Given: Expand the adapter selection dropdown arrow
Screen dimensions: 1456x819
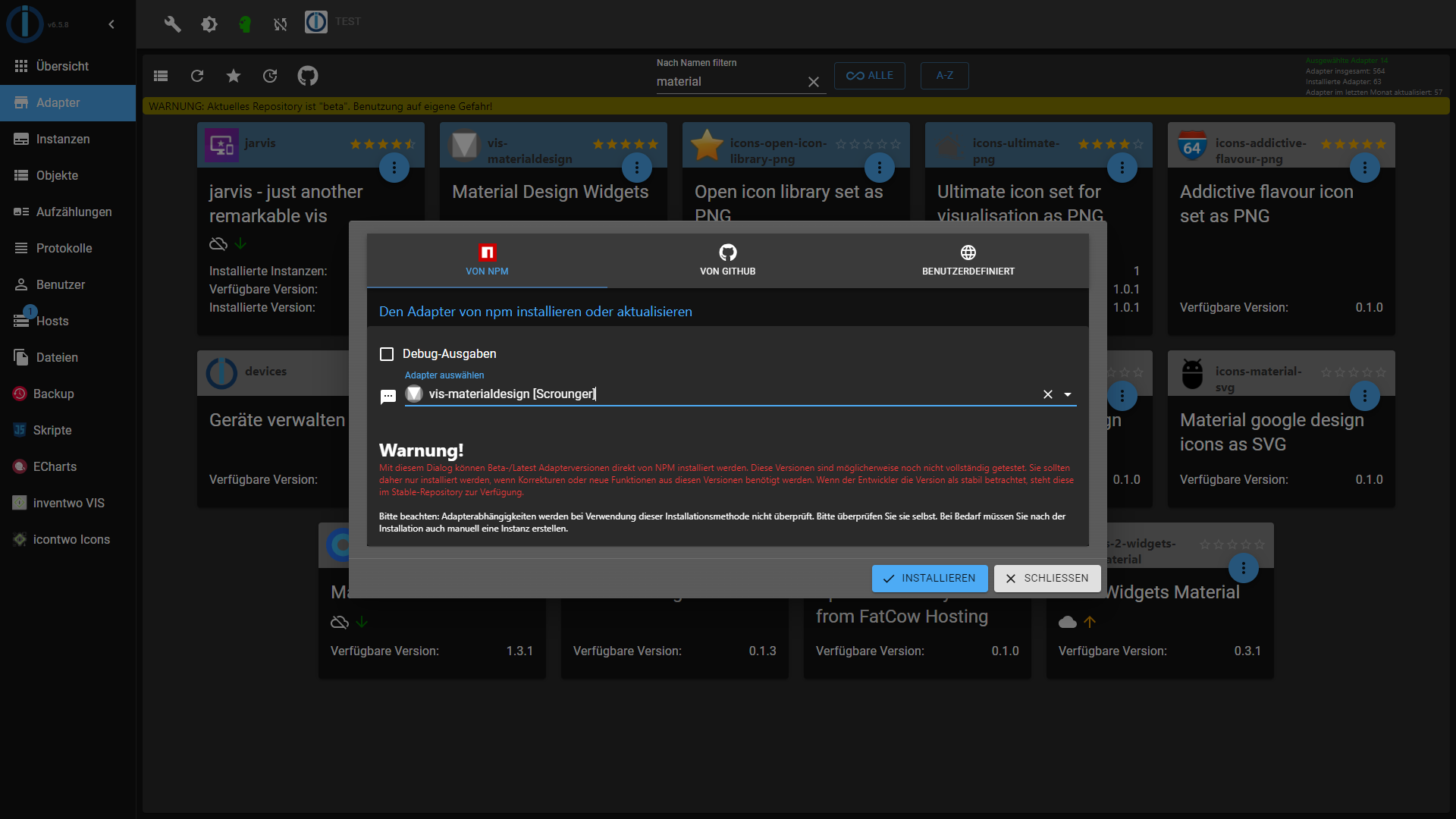Looking at the screenshot, I should click(1068, 394).
